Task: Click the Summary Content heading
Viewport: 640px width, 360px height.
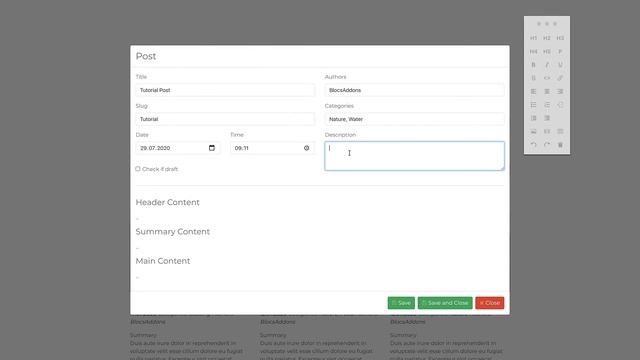Action: (x=173, y=232)
